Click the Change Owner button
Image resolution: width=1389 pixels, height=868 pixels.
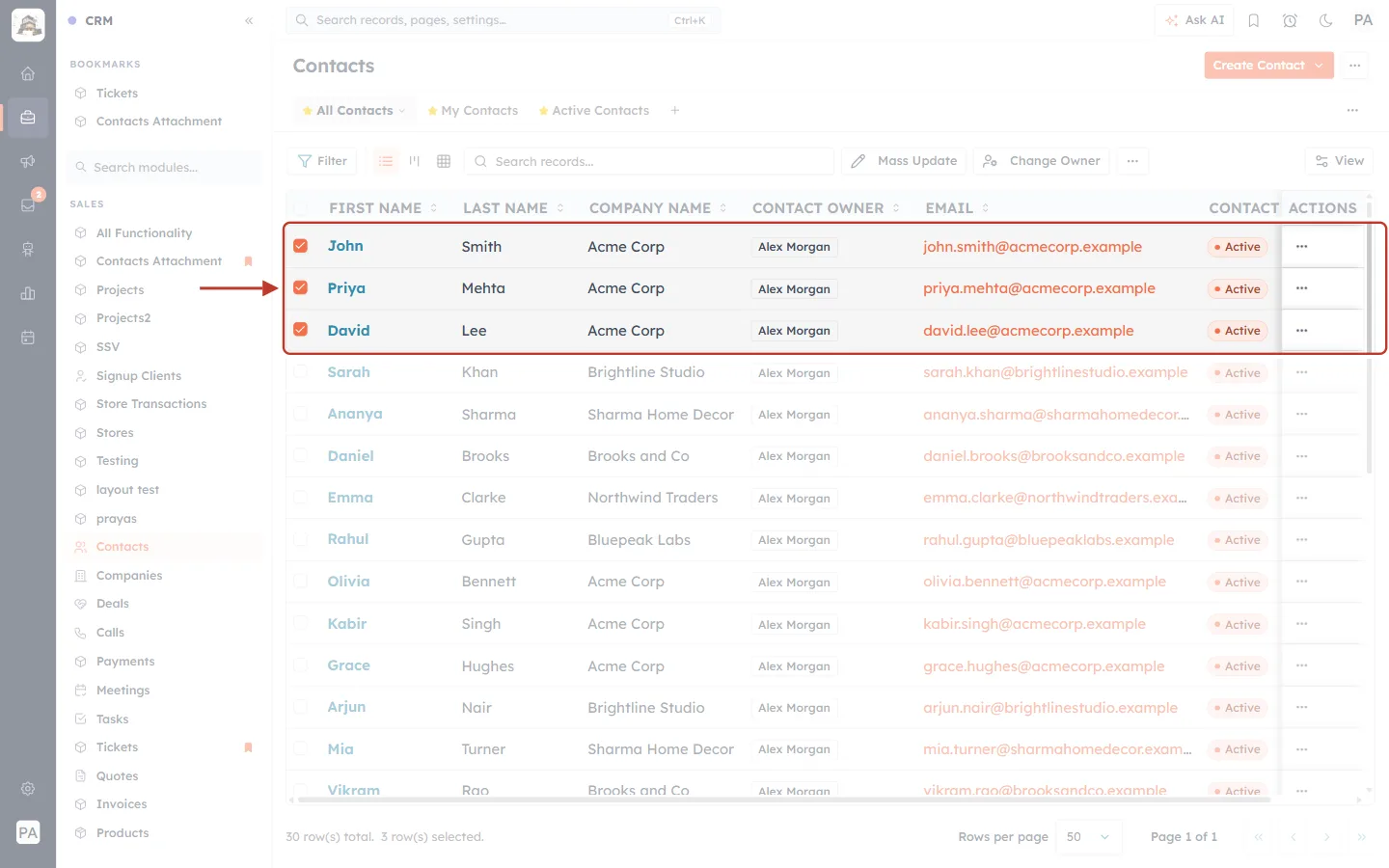point(1042,161)
